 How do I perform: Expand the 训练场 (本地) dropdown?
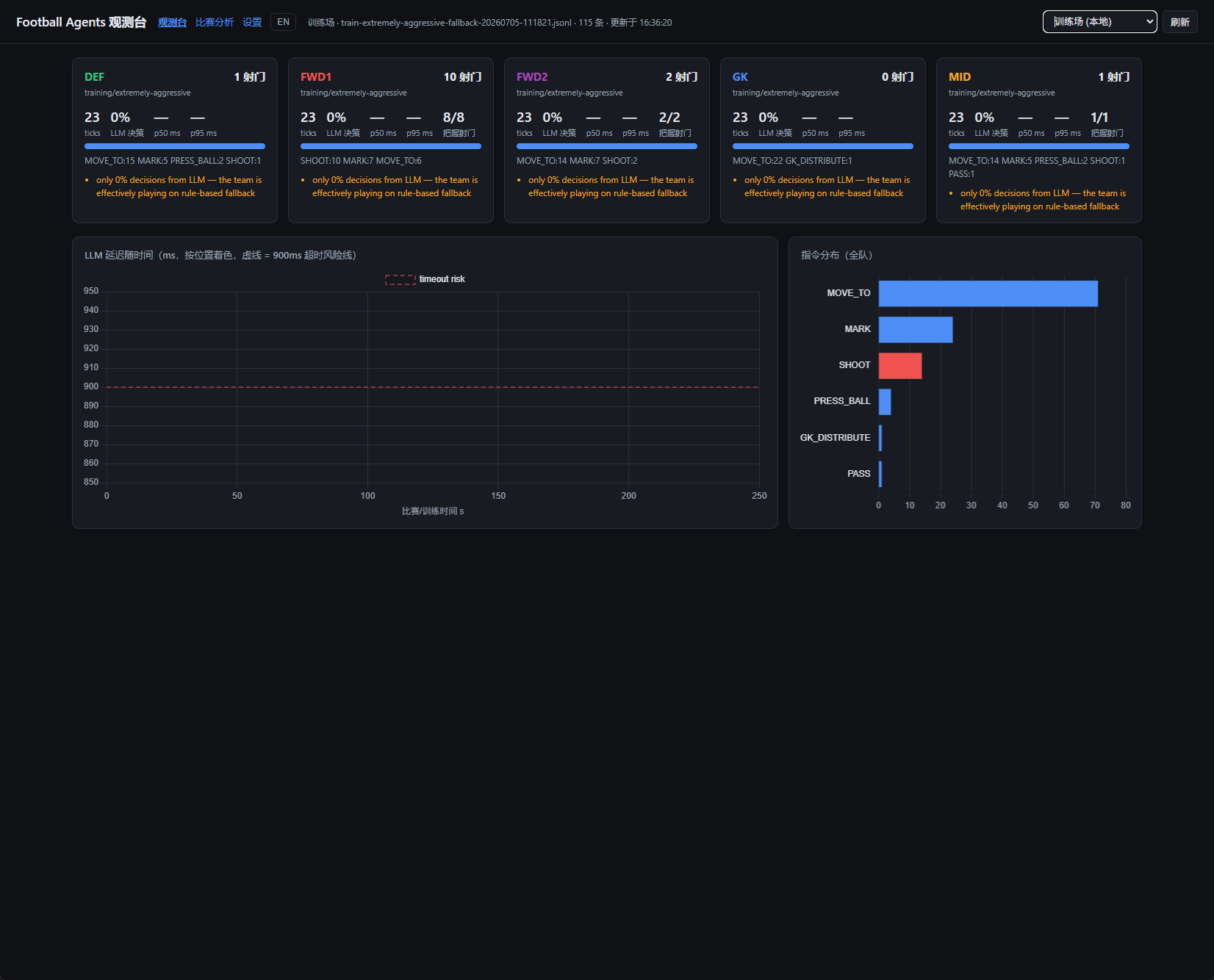pyautogui.click(x=1099, y=22)
